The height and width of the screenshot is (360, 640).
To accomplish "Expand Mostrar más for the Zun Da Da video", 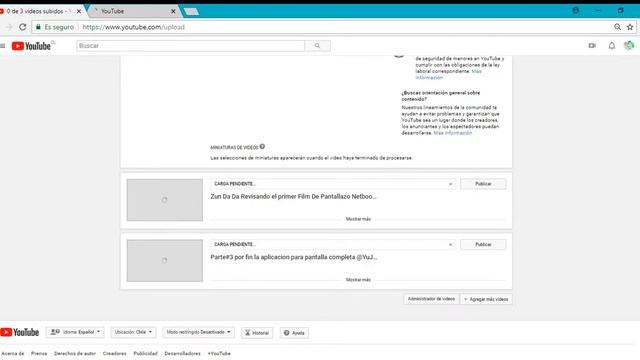I will [358, 219].
